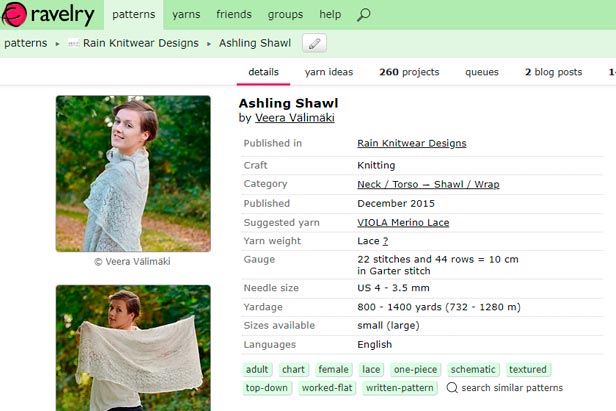Click the Ashling Shawl title heading
Viewport: 616px width, 411px height.
point(288,103)
